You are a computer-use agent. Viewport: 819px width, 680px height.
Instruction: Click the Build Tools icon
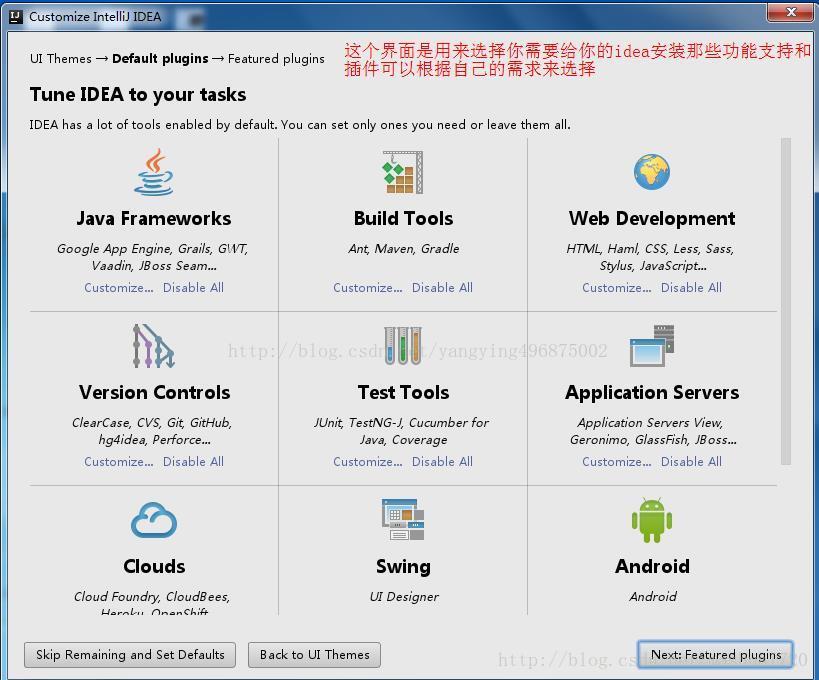click(403, 172)
